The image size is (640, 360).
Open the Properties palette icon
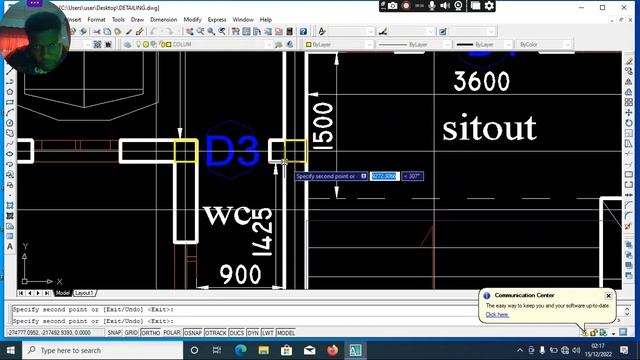click(x=236, y=31)
